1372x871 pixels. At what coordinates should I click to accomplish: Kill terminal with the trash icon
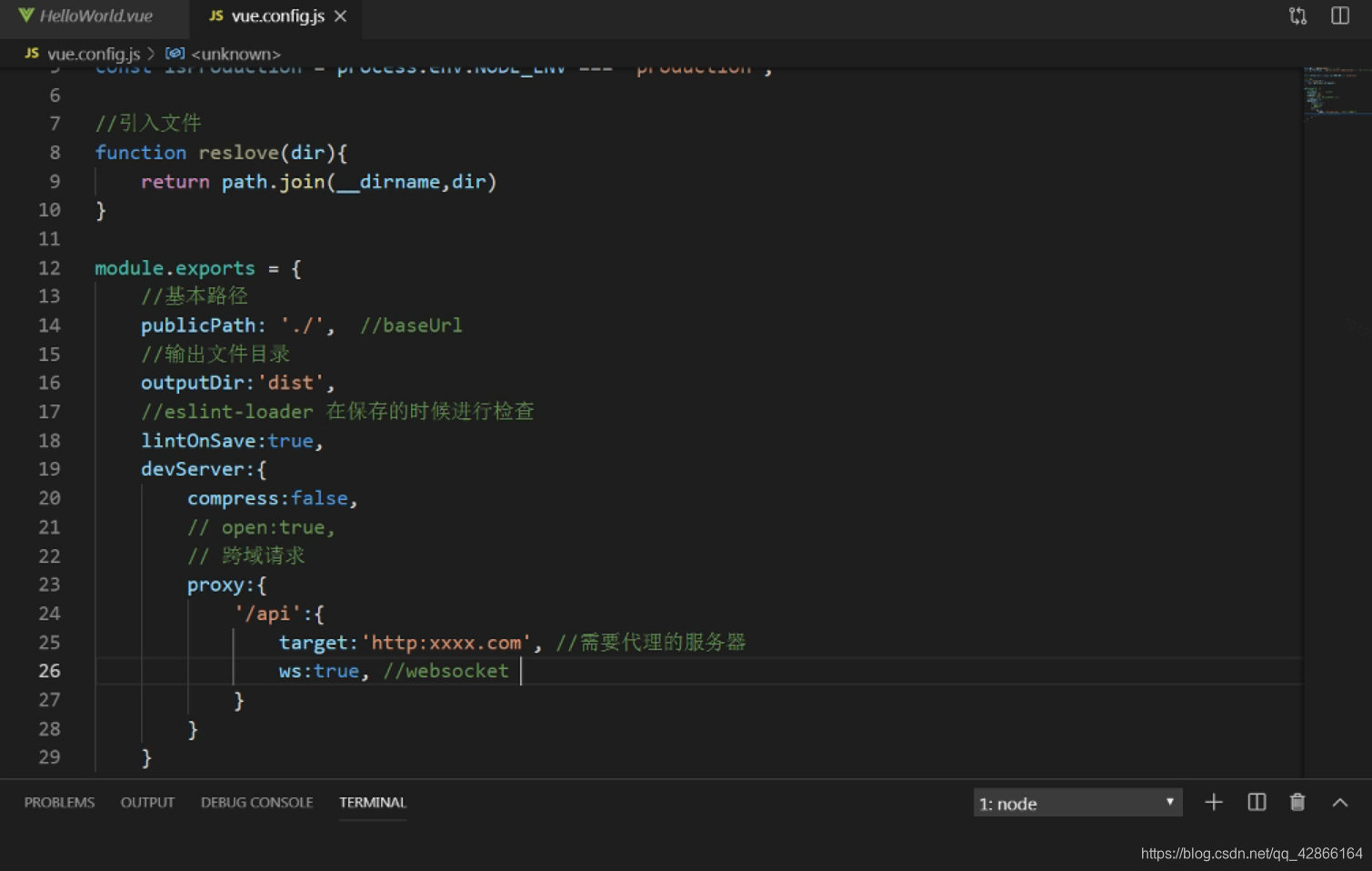1297,802
